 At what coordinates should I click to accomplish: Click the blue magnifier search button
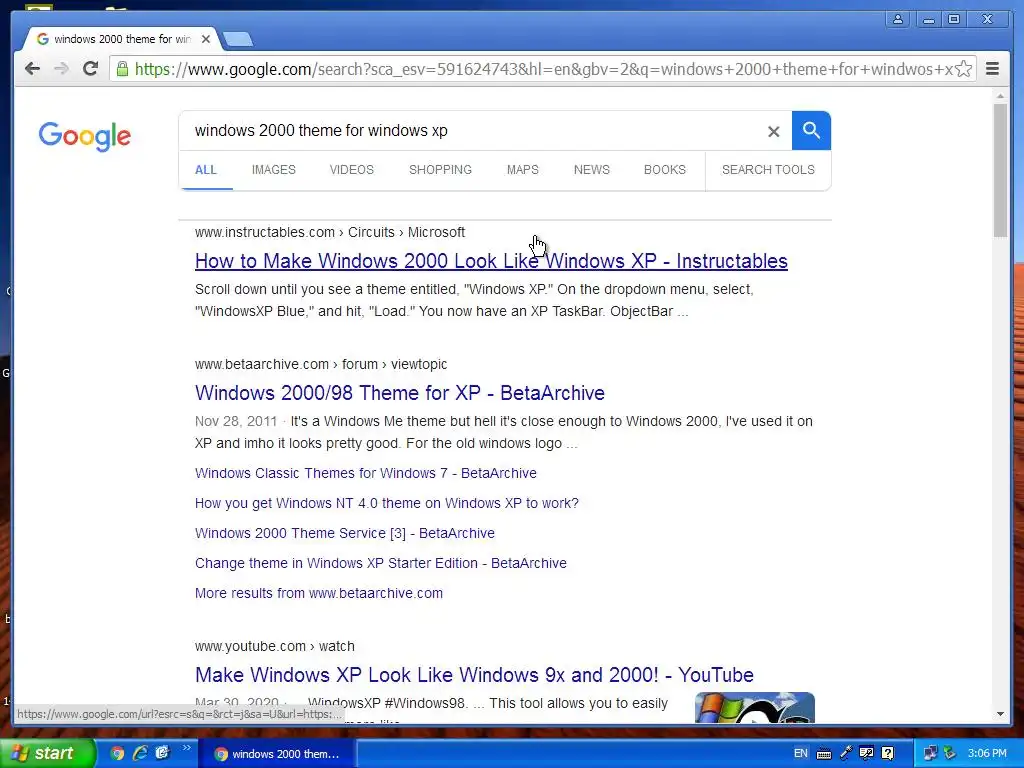point(811,131)
